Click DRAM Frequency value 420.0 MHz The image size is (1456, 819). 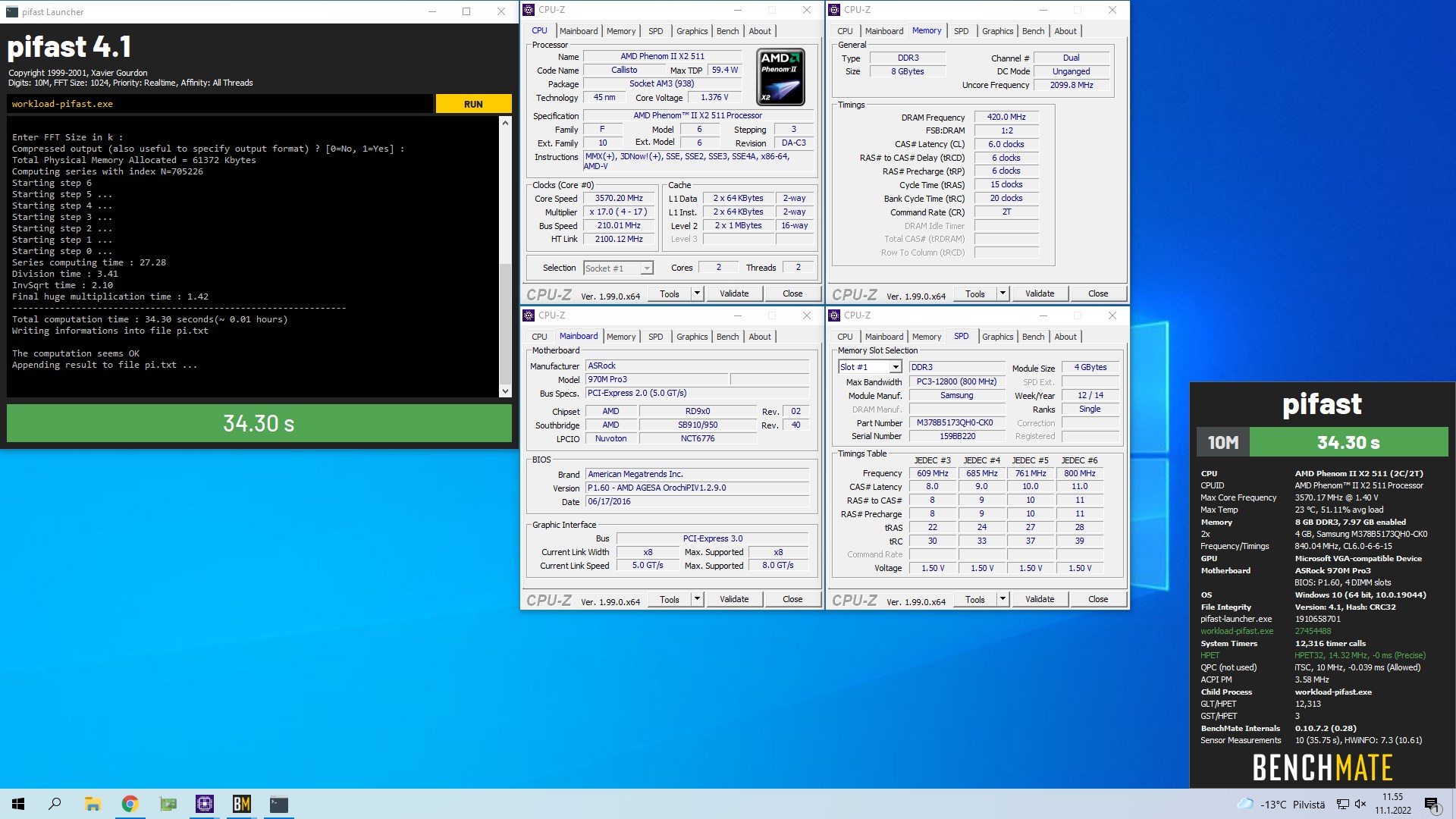1006,118
